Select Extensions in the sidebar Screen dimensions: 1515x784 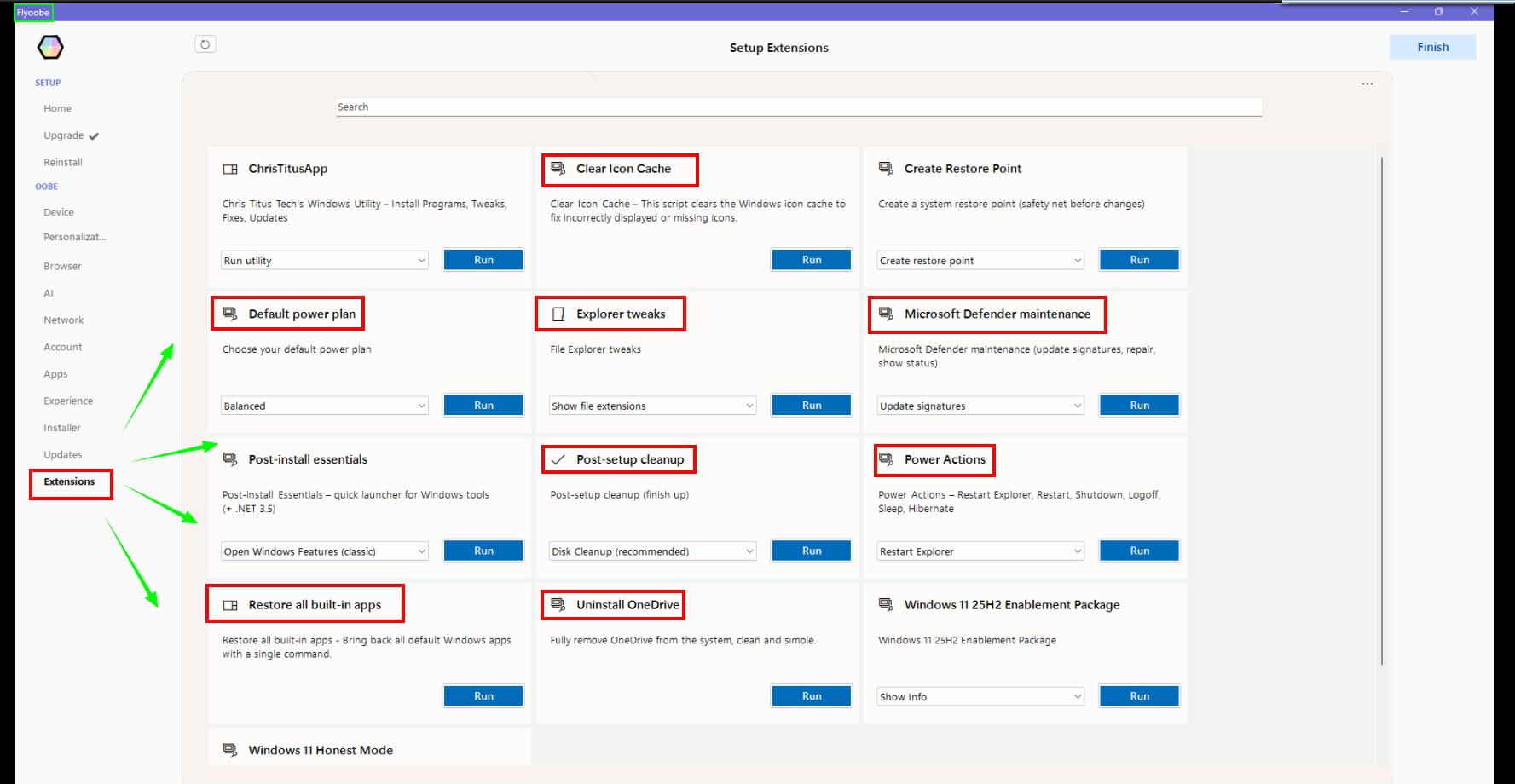pyautogui.click(x=69, y=482)
